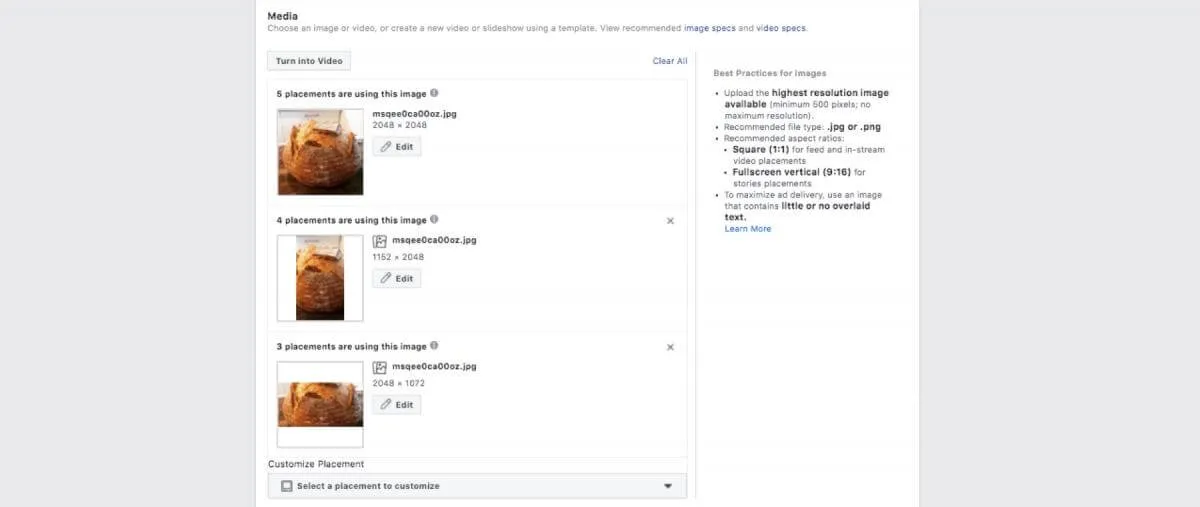Click info icon beside 3 placements text
Screen dimensions: 1200x507
pos(434,346)
